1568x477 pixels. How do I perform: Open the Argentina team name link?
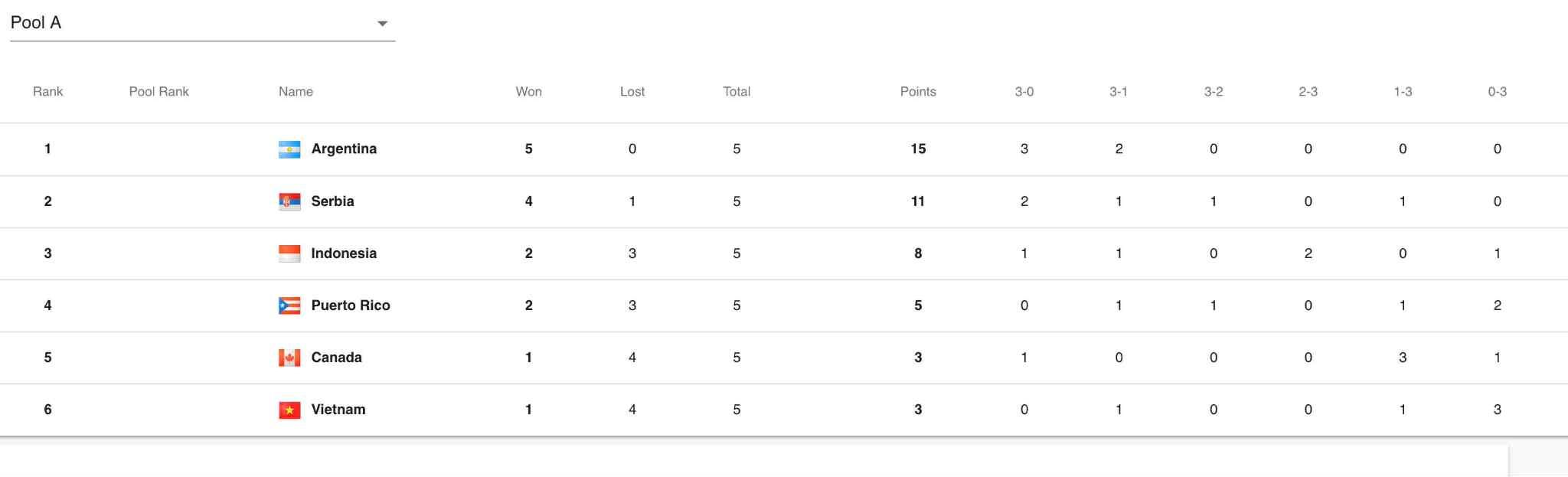[x=344, y=149]
